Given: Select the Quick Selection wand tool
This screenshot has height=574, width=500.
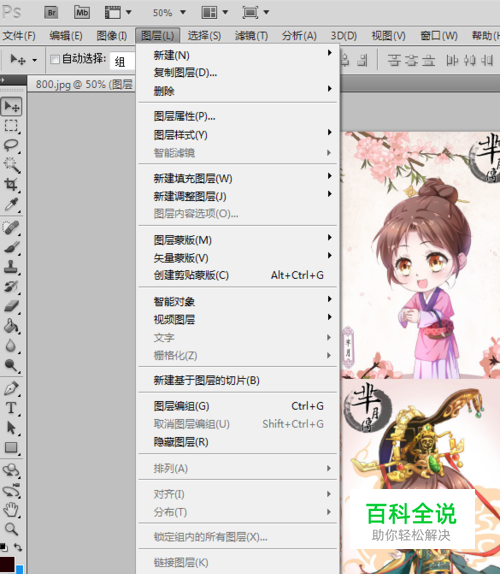Looking at the screenshot, I should (x=11, y=165).
